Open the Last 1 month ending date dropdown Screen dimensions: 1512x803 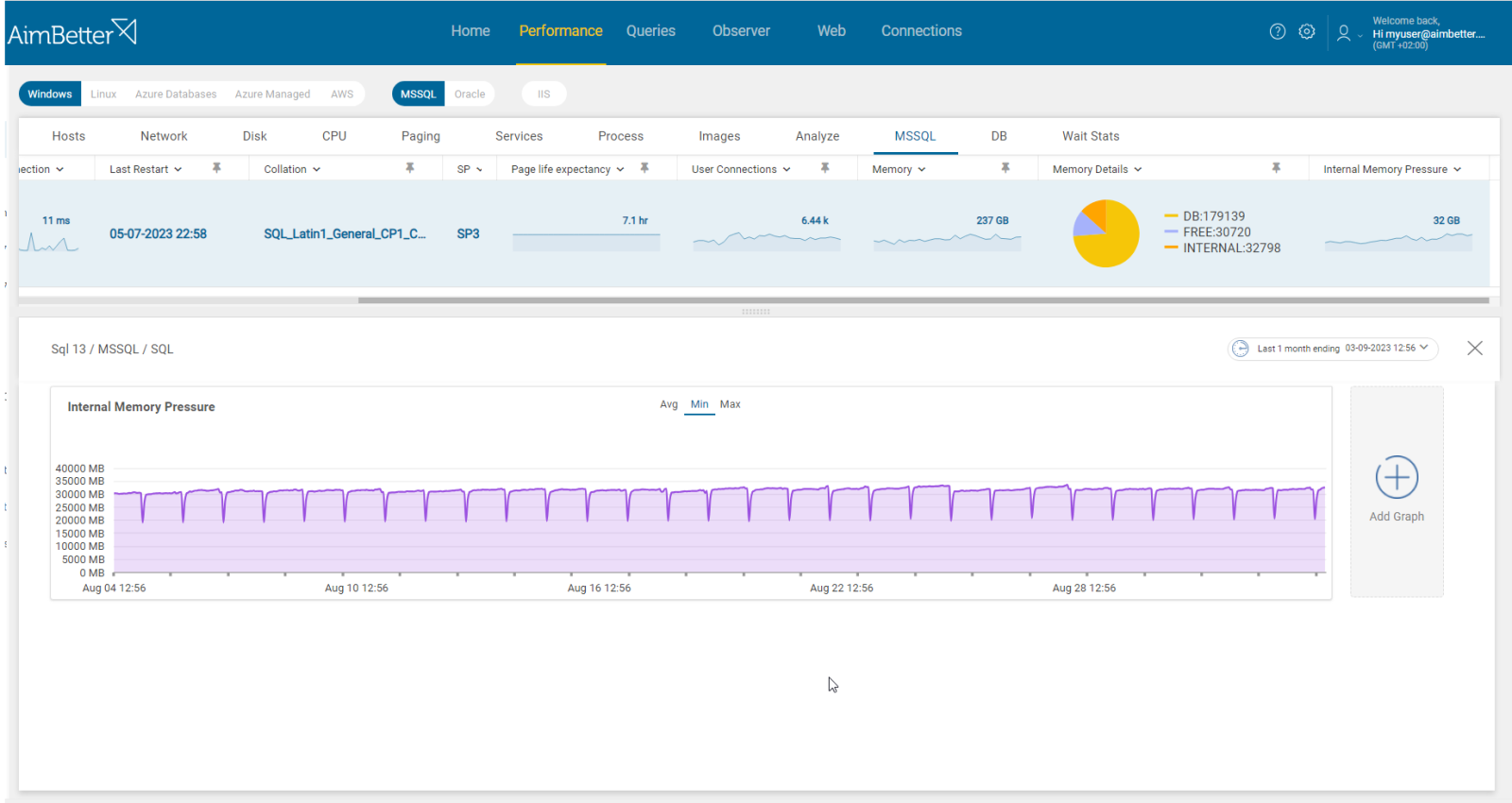[1424, 348]
